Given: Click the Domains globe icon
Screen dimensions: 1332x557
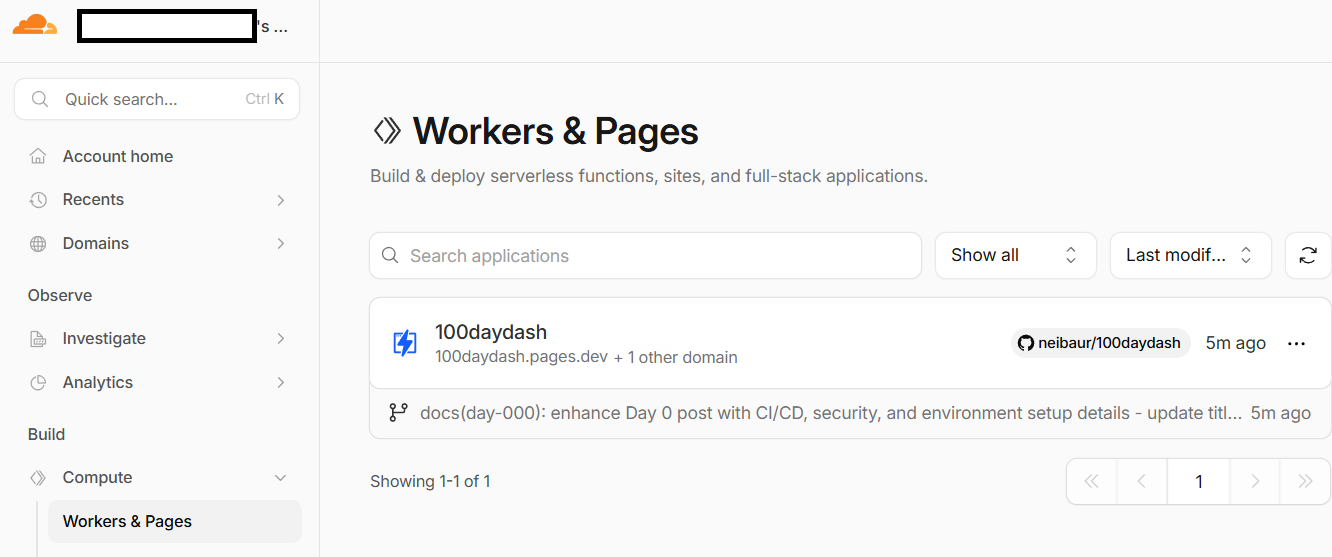Looking at the screenshot, I should point(38,244).
